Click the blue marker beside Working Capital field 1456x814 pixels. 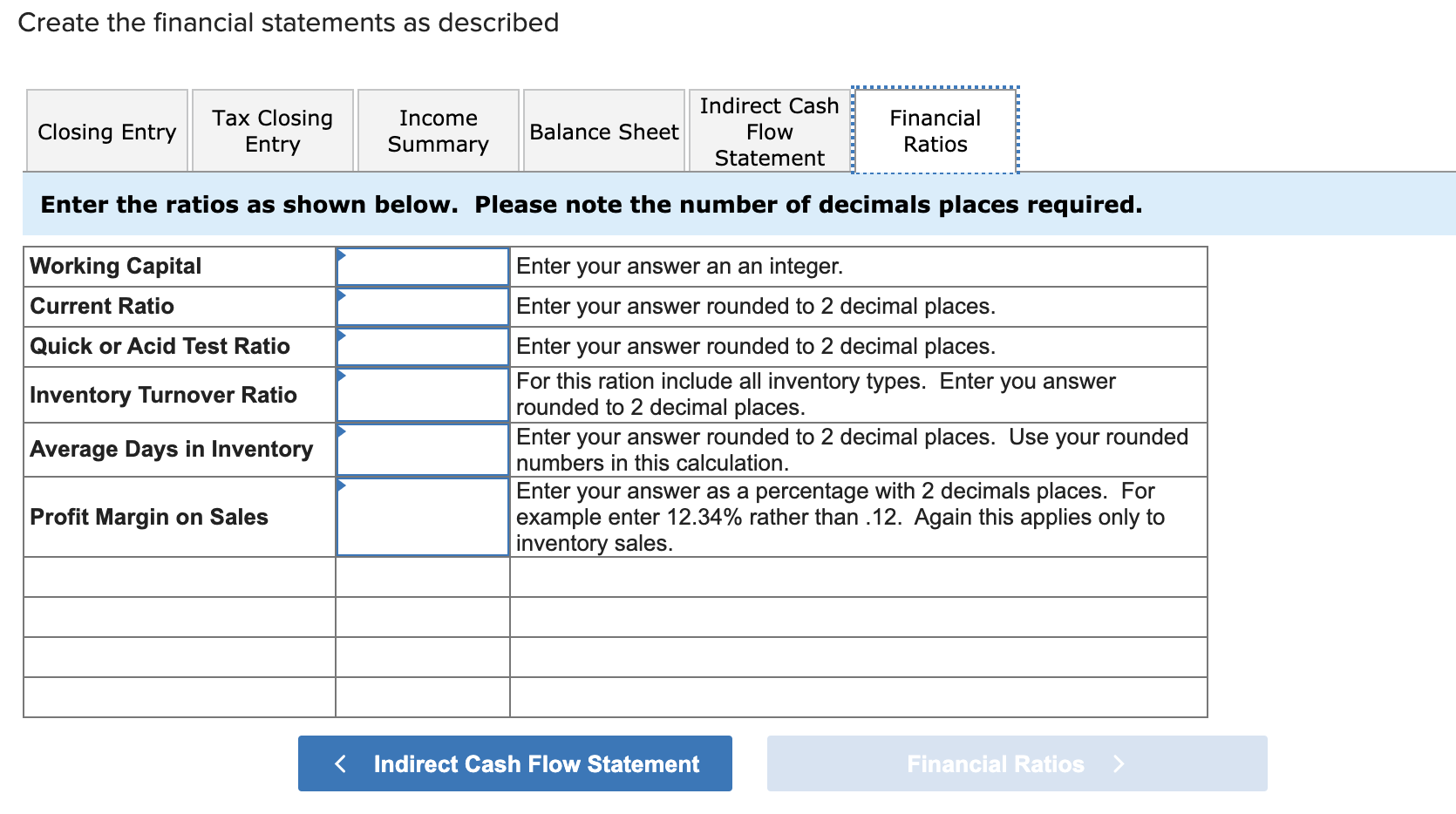click(x=340, y=255)
